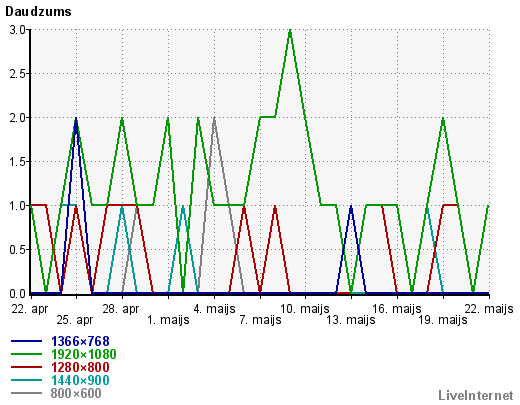The image size is (520, 405).
Task: Click the 22. apr axis label
Action: point(30,309)
